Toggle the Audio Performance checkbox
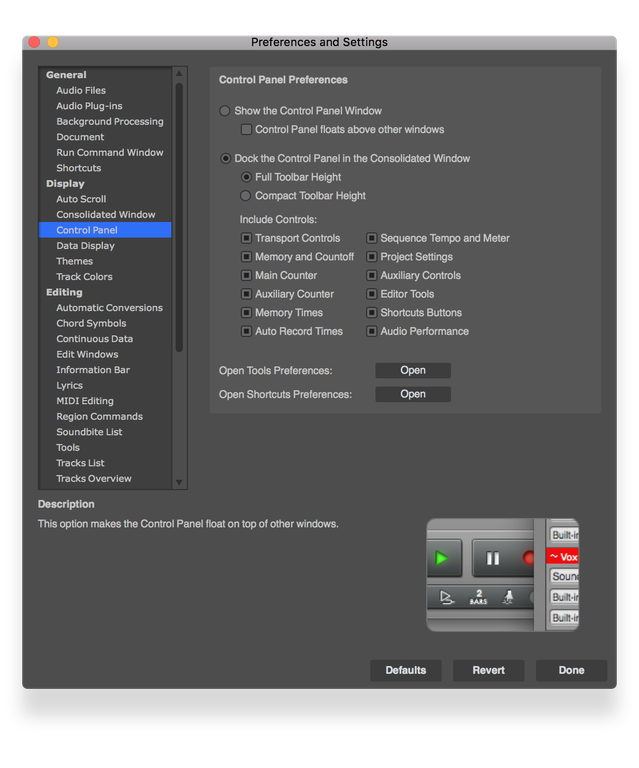The width and height of the screenshot is (639, 768). pyautogui.click(x=371, y=331)
